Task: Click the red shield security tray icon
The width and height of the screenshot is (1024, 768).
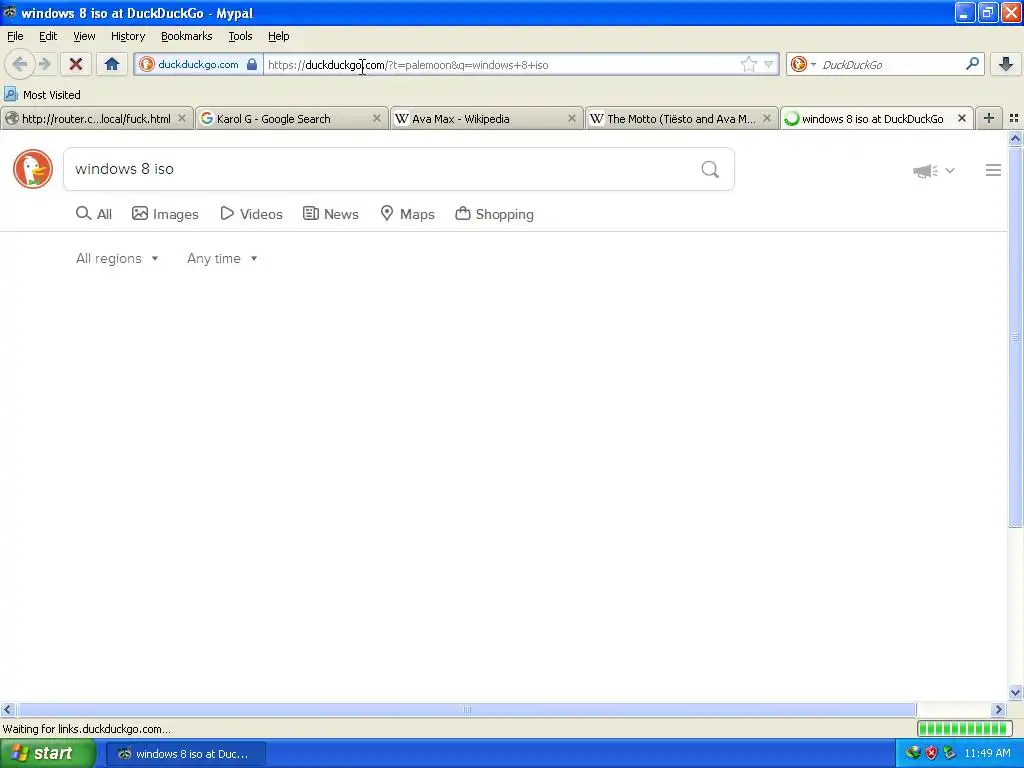Action: click(x=931, y=753)
